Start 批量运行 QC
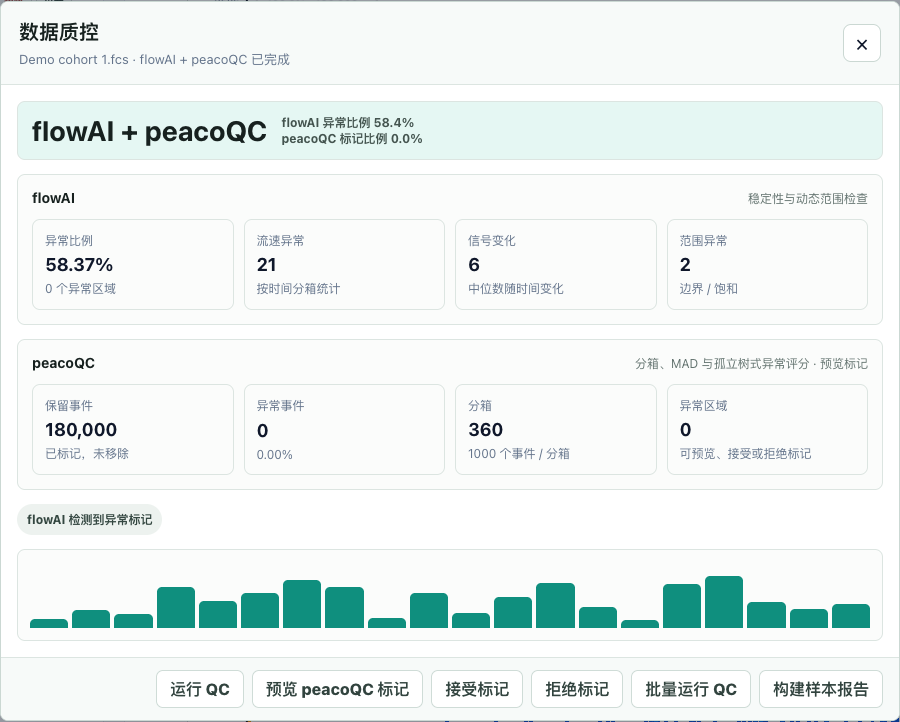Viewport: 900px width, 722px height. pos(690,689)
